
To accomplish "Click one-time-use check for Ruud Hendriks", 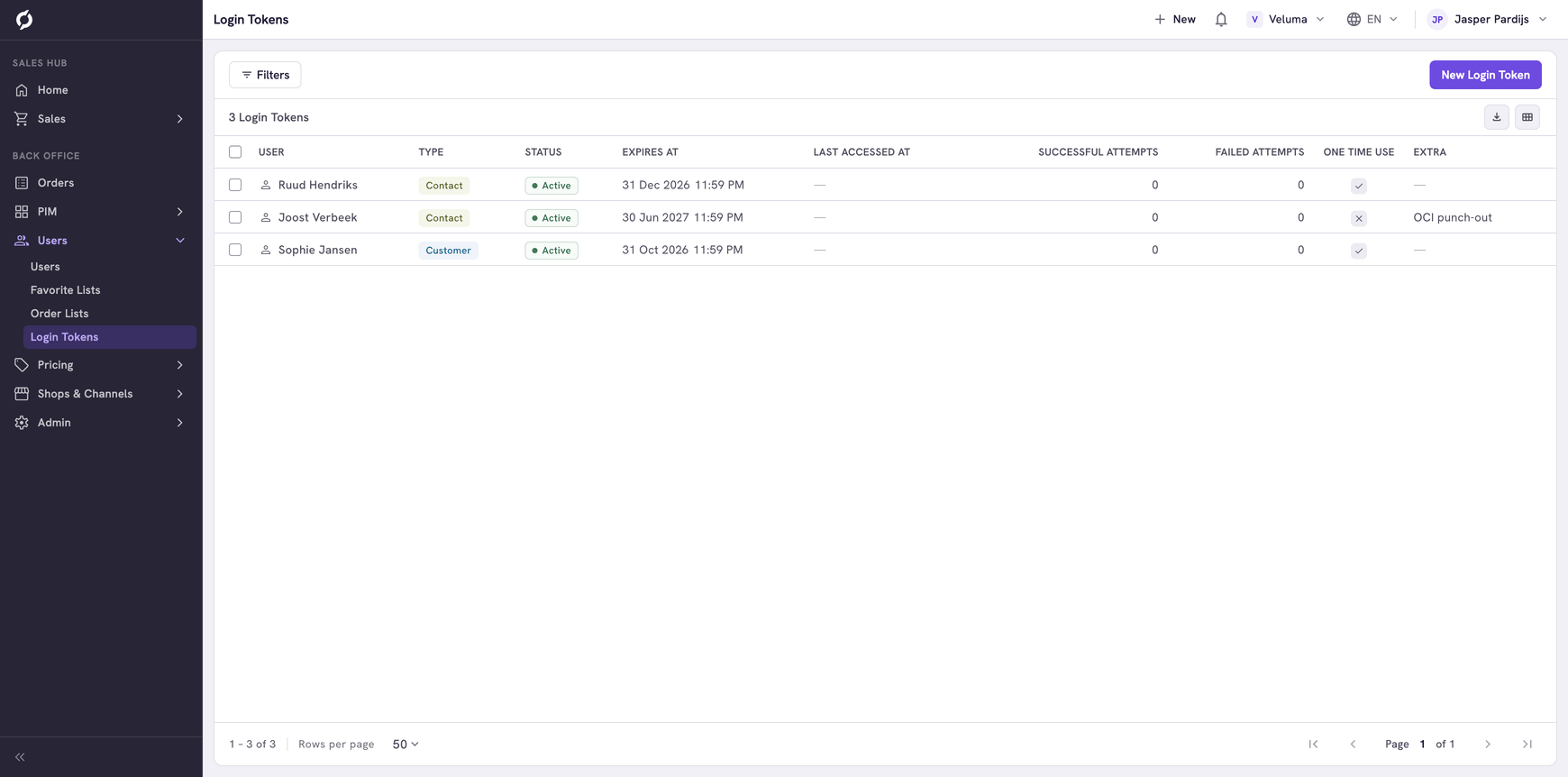I will tap(1359, 186).
